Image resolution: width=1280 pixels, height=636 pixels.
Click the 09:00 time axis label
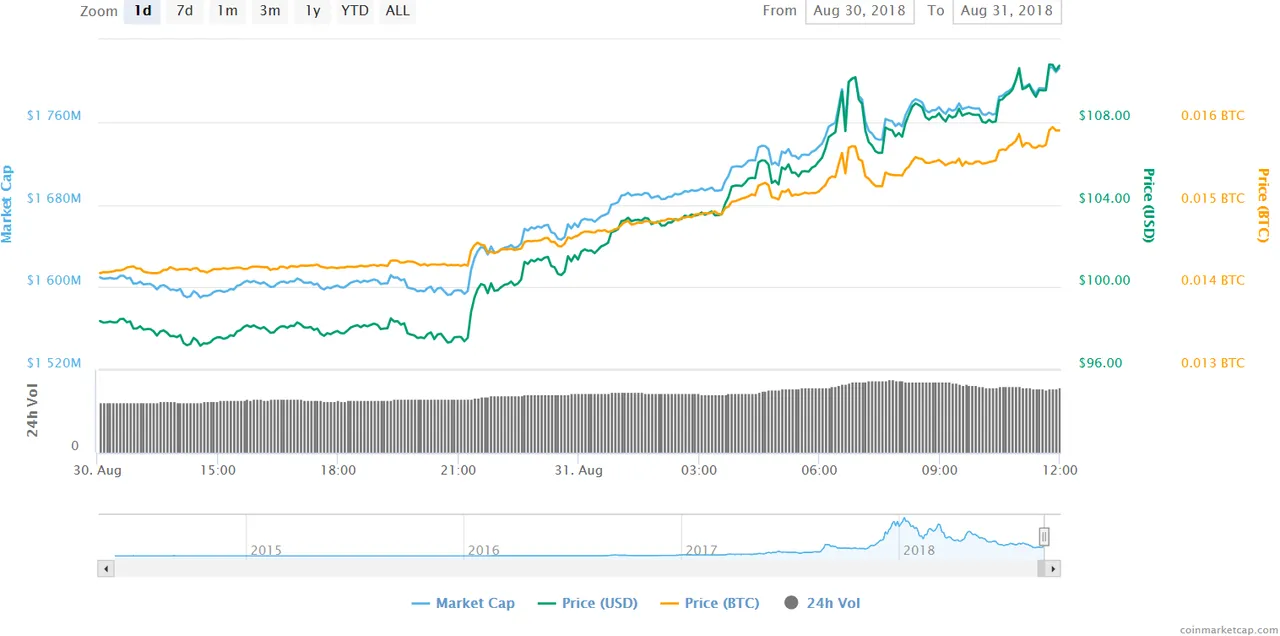click(939, 470)
